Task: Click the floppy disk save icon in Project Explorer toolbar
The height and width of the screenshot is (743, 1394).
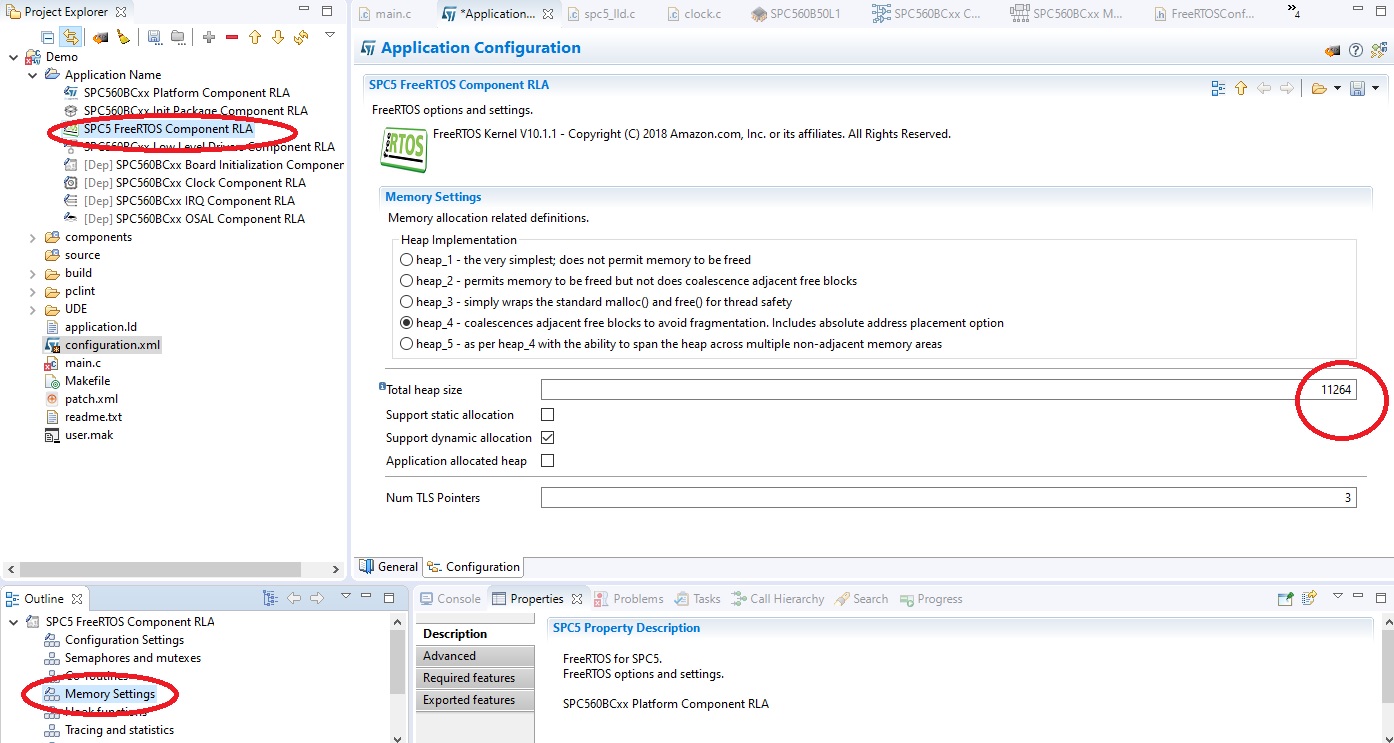Action: pyautogui.click(x=155, y=37)
